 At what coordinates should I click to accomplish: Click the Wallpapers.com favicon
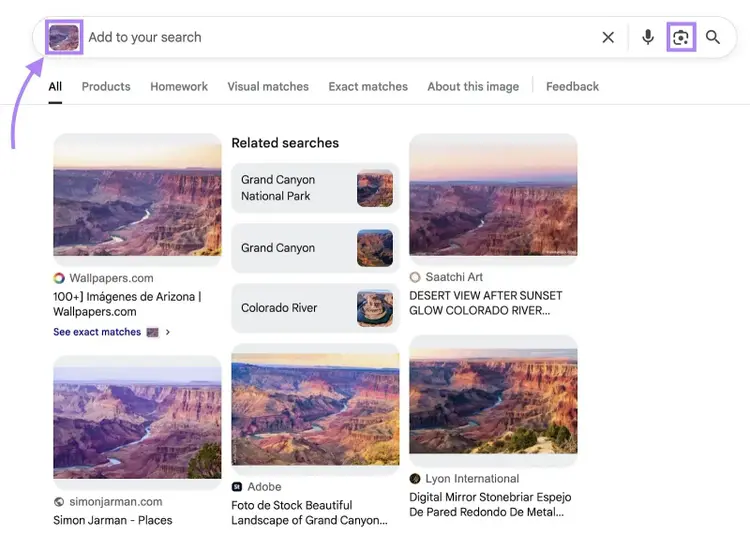pyautogui.click(x=59, y=278)
